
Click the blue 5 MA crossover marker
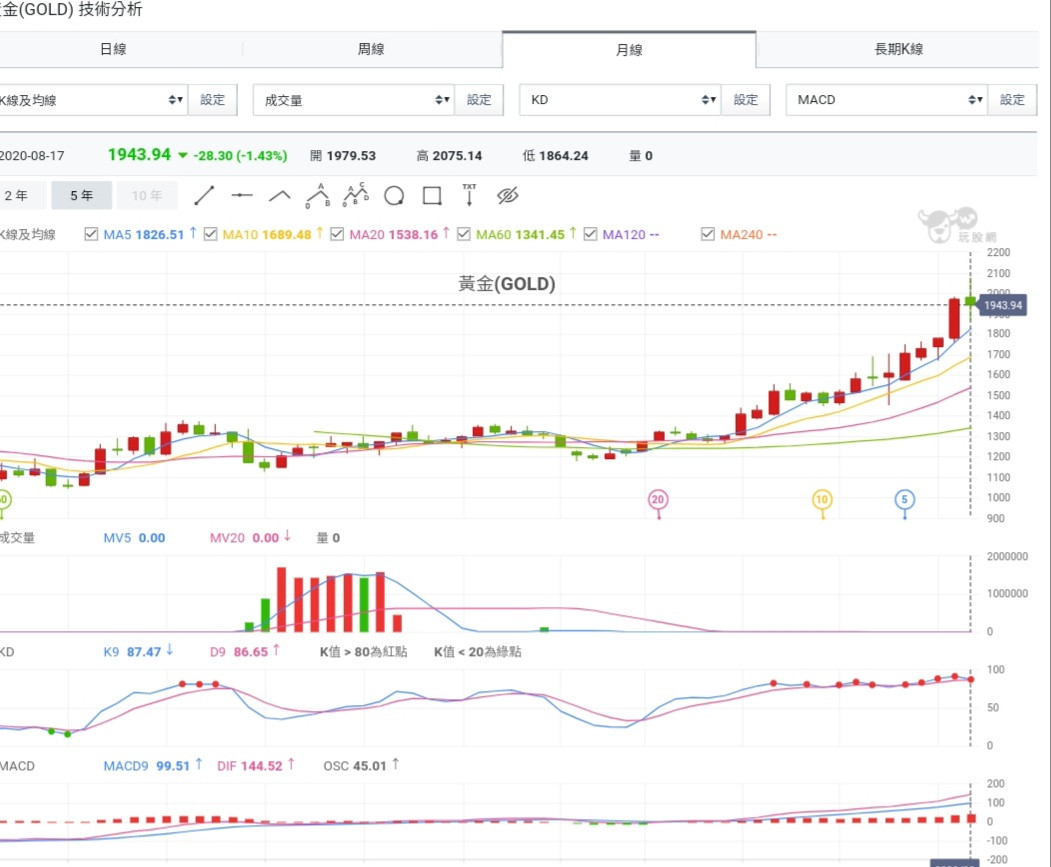(x=905, y=500)
